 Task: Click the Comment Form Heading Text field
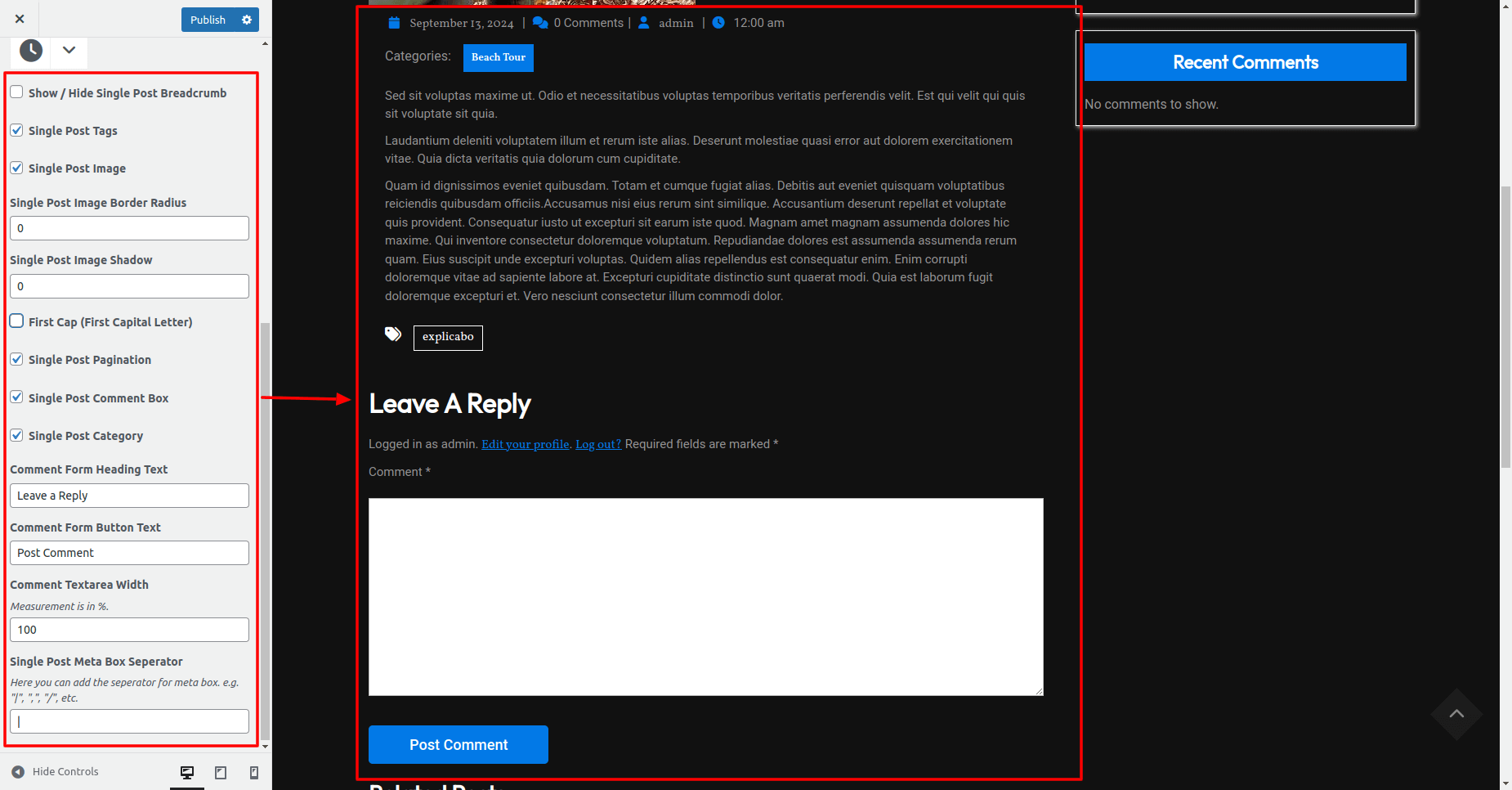[129, 496]
